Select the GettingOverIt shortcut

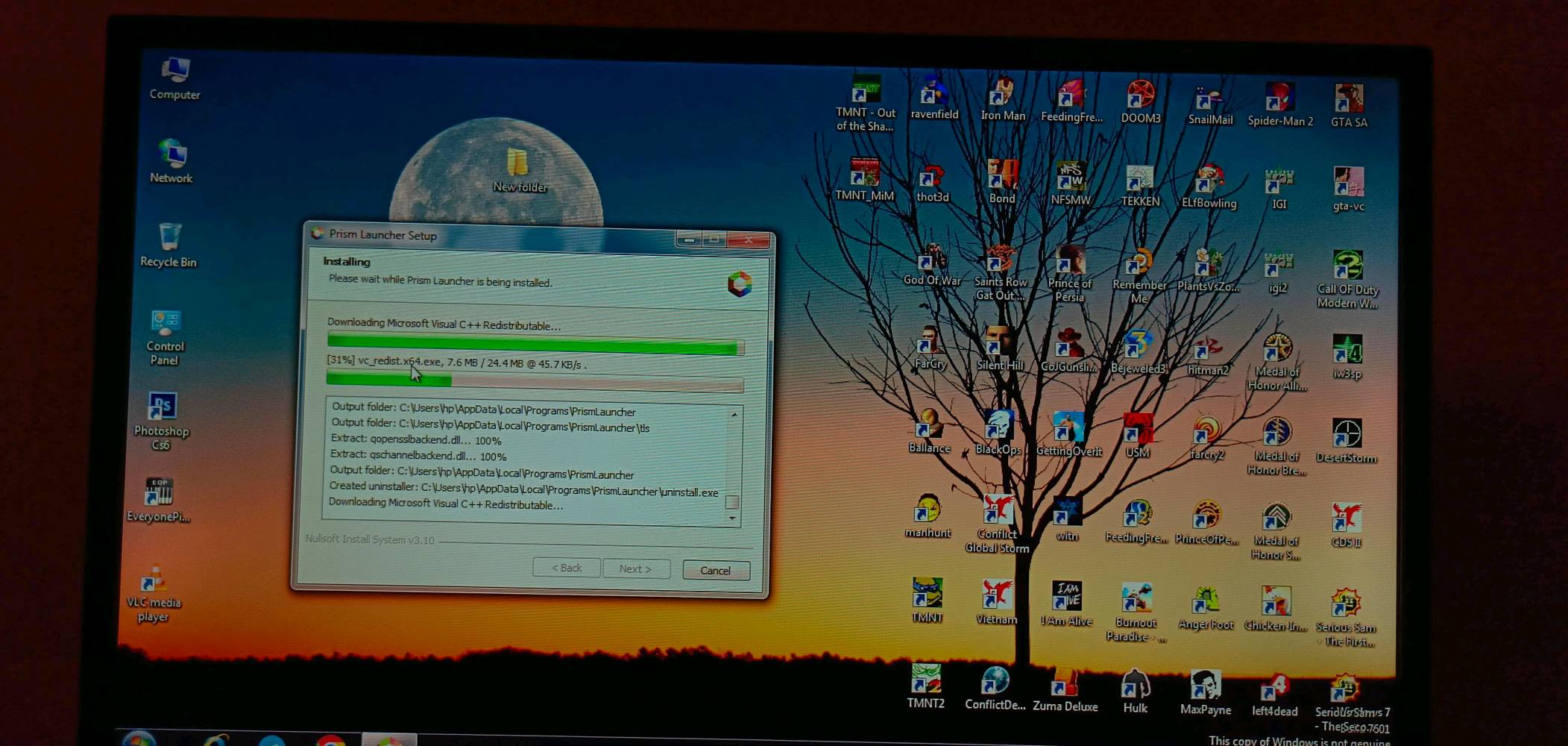click(1068, 435)
